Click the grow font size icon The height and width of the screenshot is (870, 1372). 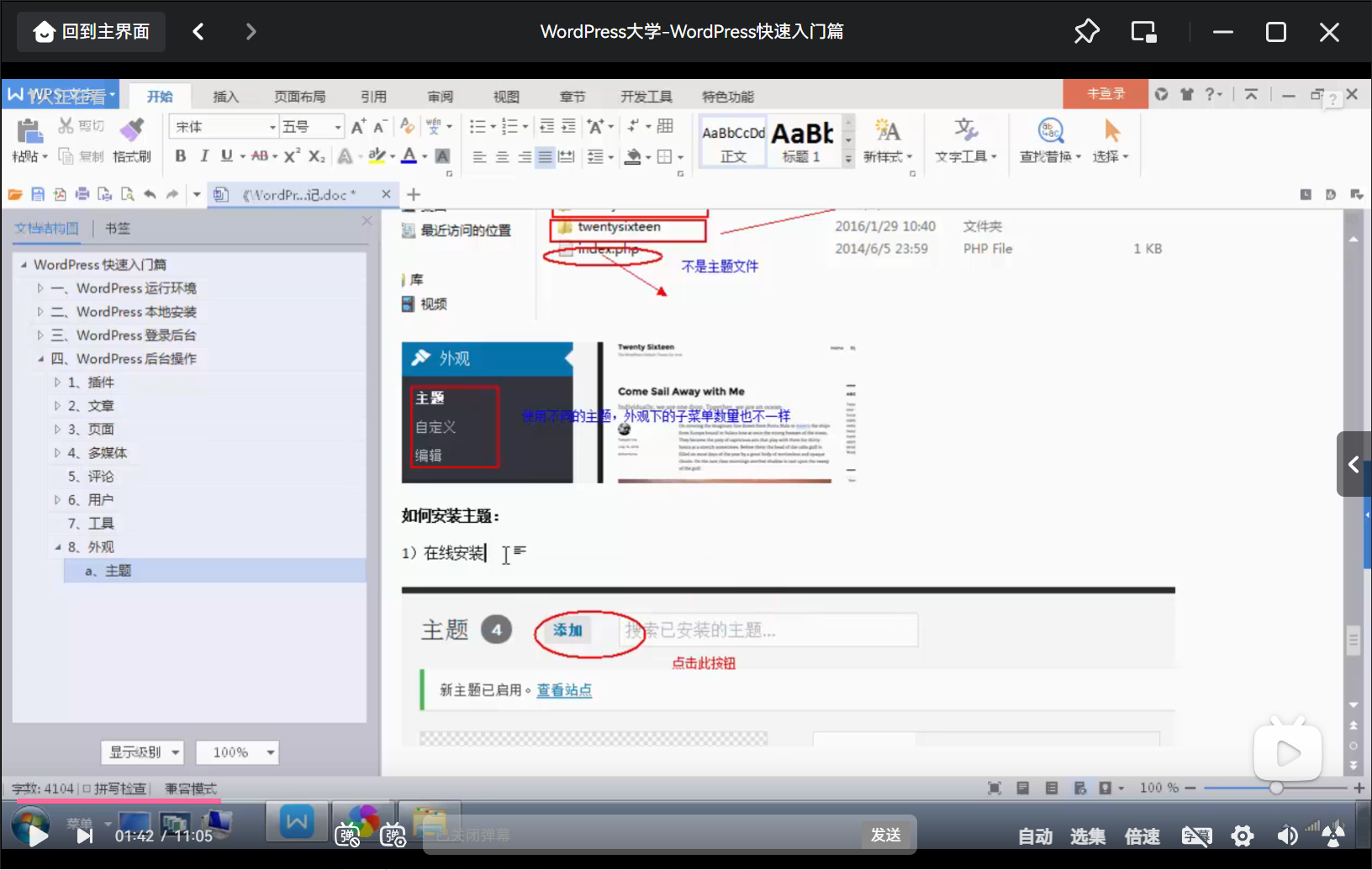358,127
